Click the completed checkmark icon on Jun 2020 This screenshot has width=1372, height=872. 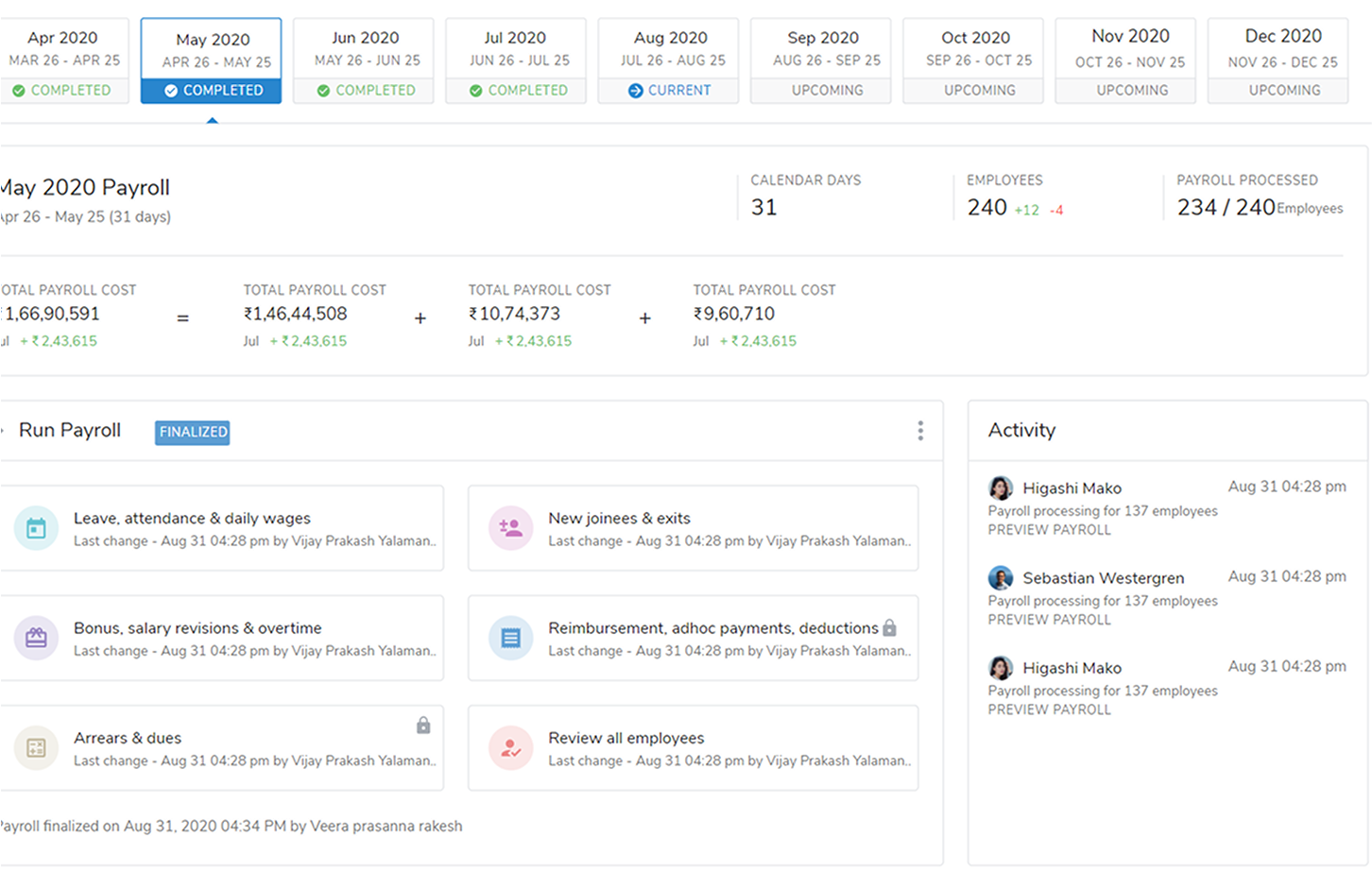click(x=323, y=91)
